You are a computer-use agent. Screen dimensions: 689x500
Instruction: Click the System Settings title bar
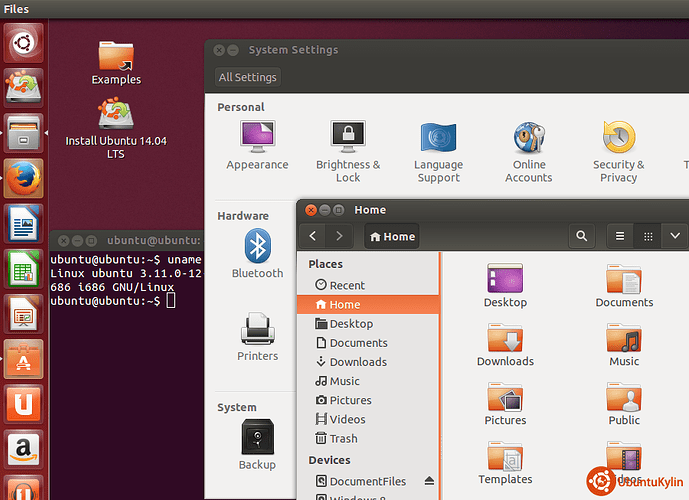447,50
